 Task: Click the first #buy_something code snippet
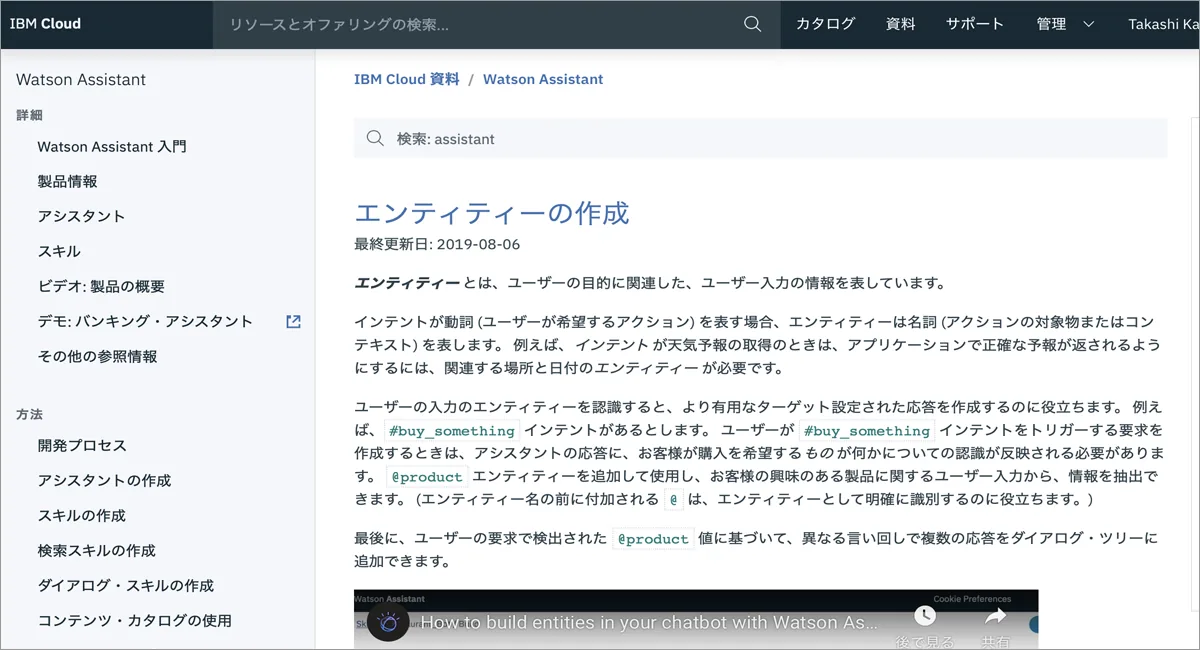click(x=451, y=431)
